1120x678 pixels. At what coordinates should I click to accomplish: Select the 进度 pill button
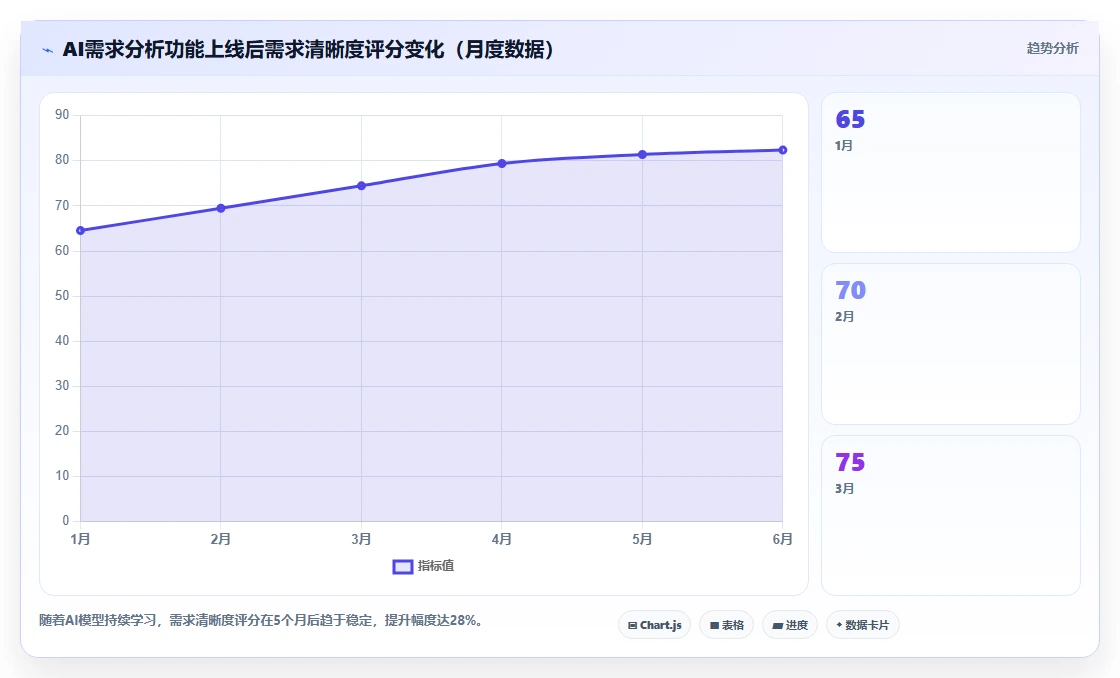790,625
